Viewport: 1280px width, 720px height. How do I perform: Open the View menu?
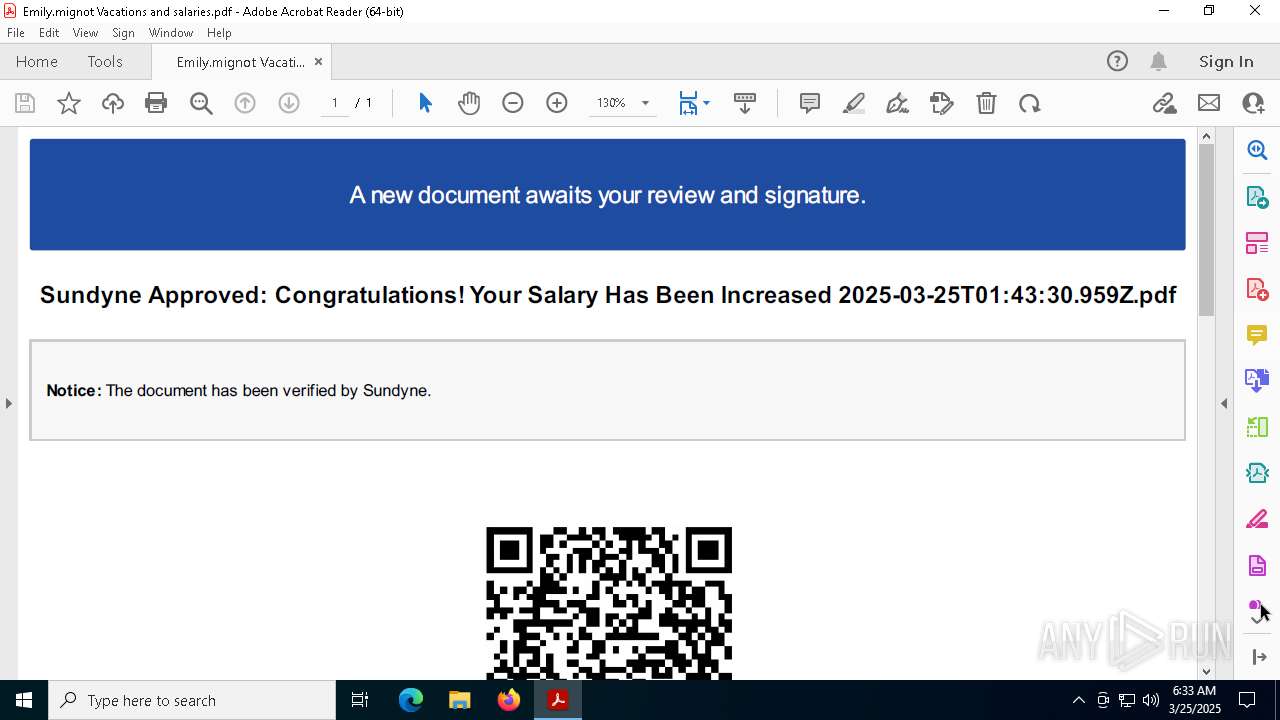tap(85, 33)
